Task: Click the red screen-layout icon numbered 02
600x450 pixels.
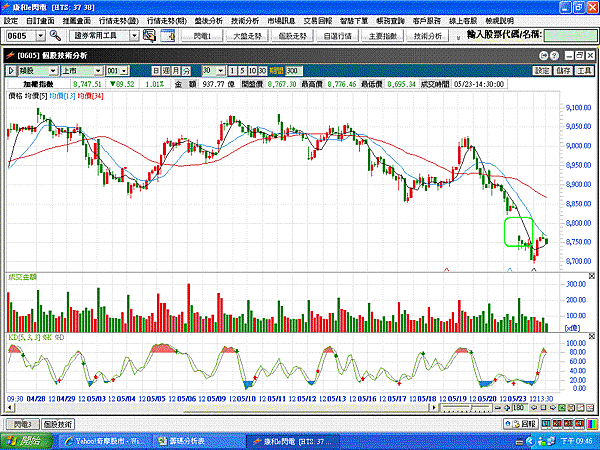Action: (x=557, y=424)
